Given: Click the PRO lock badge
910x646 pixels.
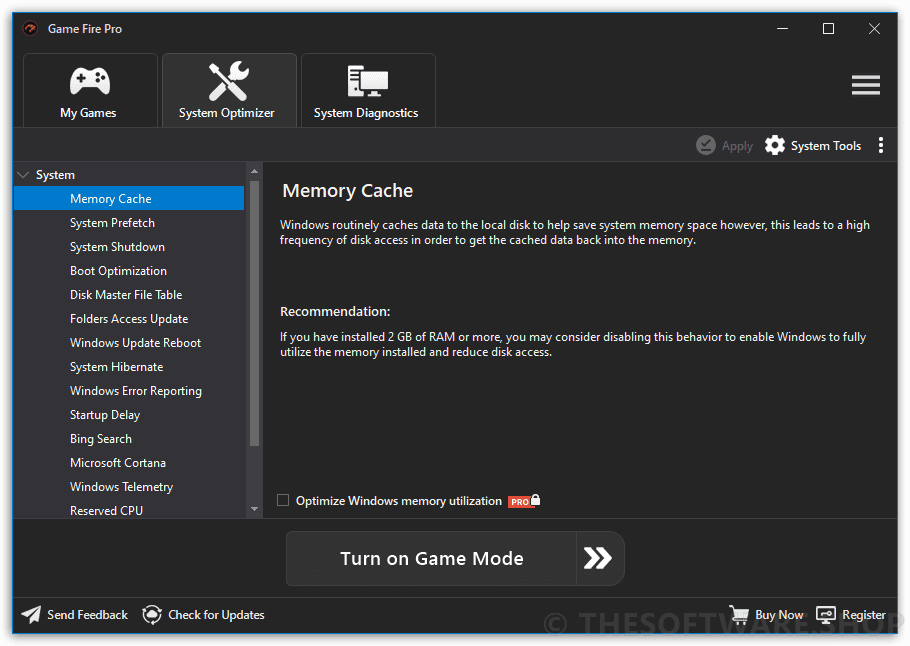Looking at the screenshot, I should click(524, 501).
